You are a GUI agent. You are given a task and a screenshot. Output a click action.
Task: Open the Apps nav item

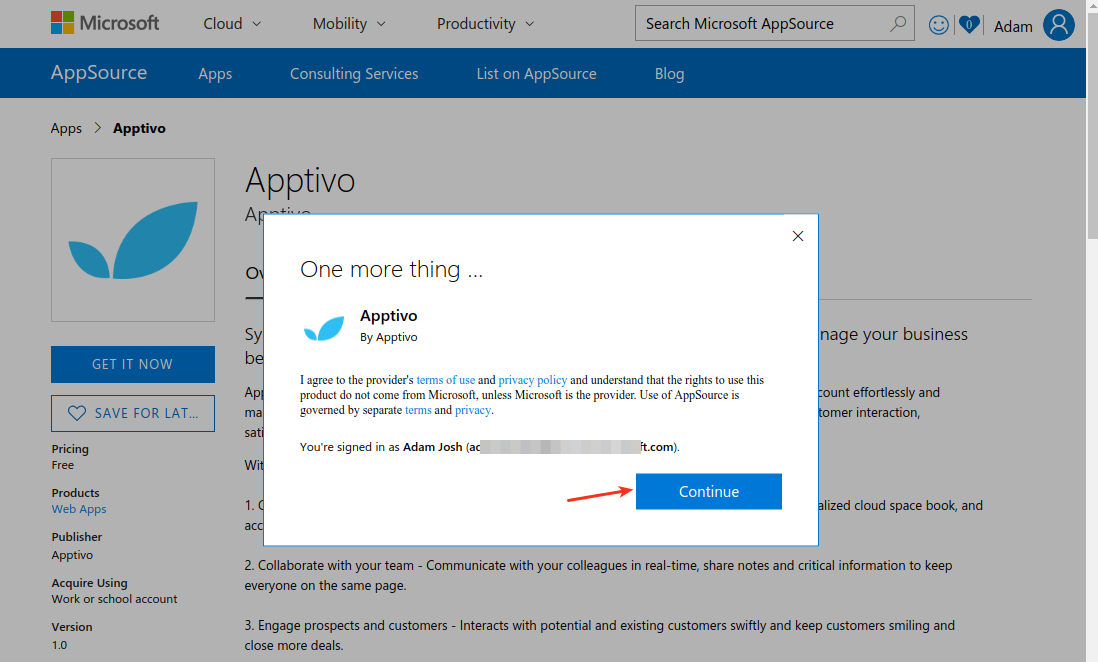[x=215, y=74]
